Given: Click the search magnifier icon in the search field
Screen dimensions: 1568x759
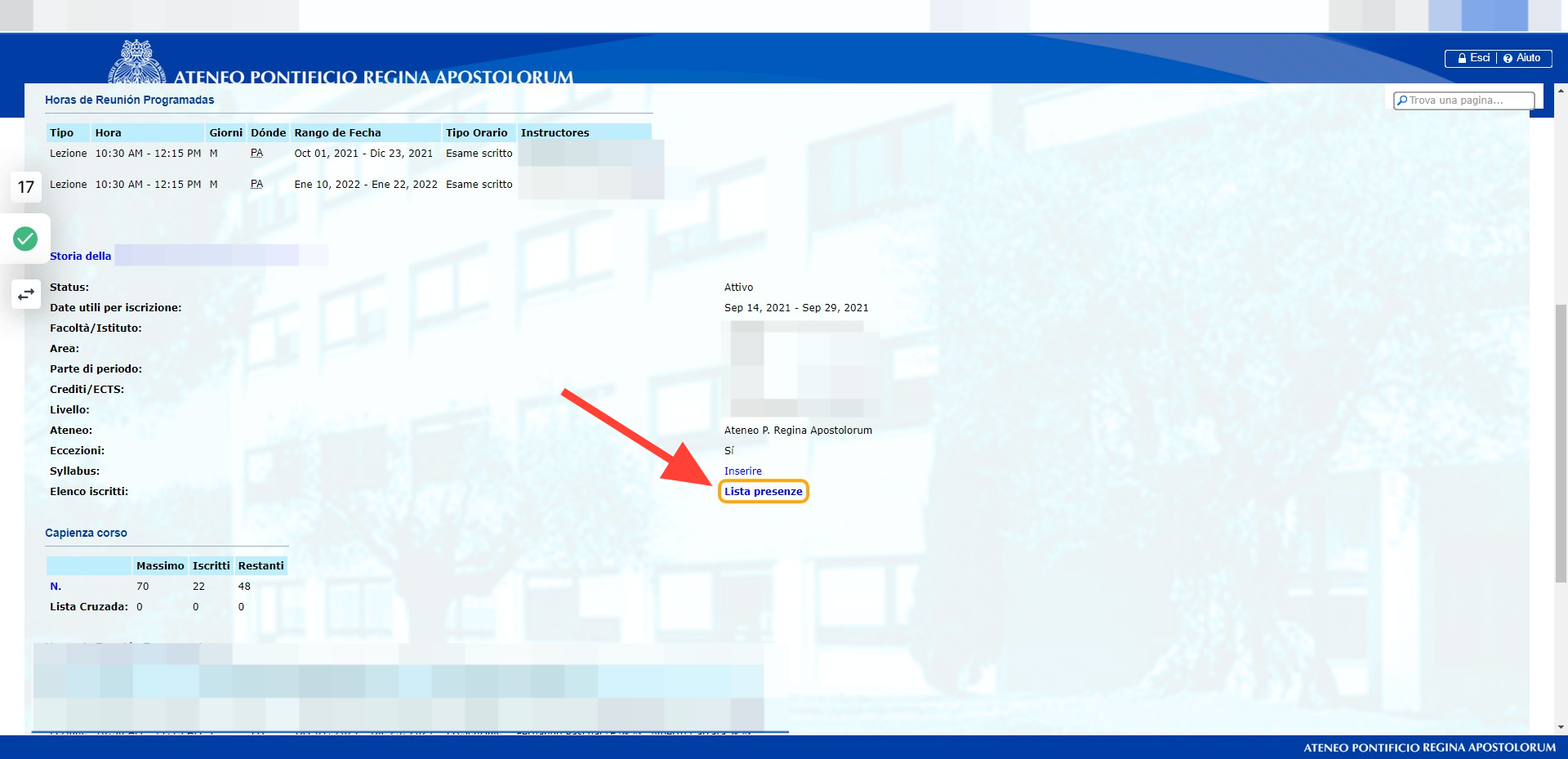Looking at the screenshot, I should [x=1402, y=100].
